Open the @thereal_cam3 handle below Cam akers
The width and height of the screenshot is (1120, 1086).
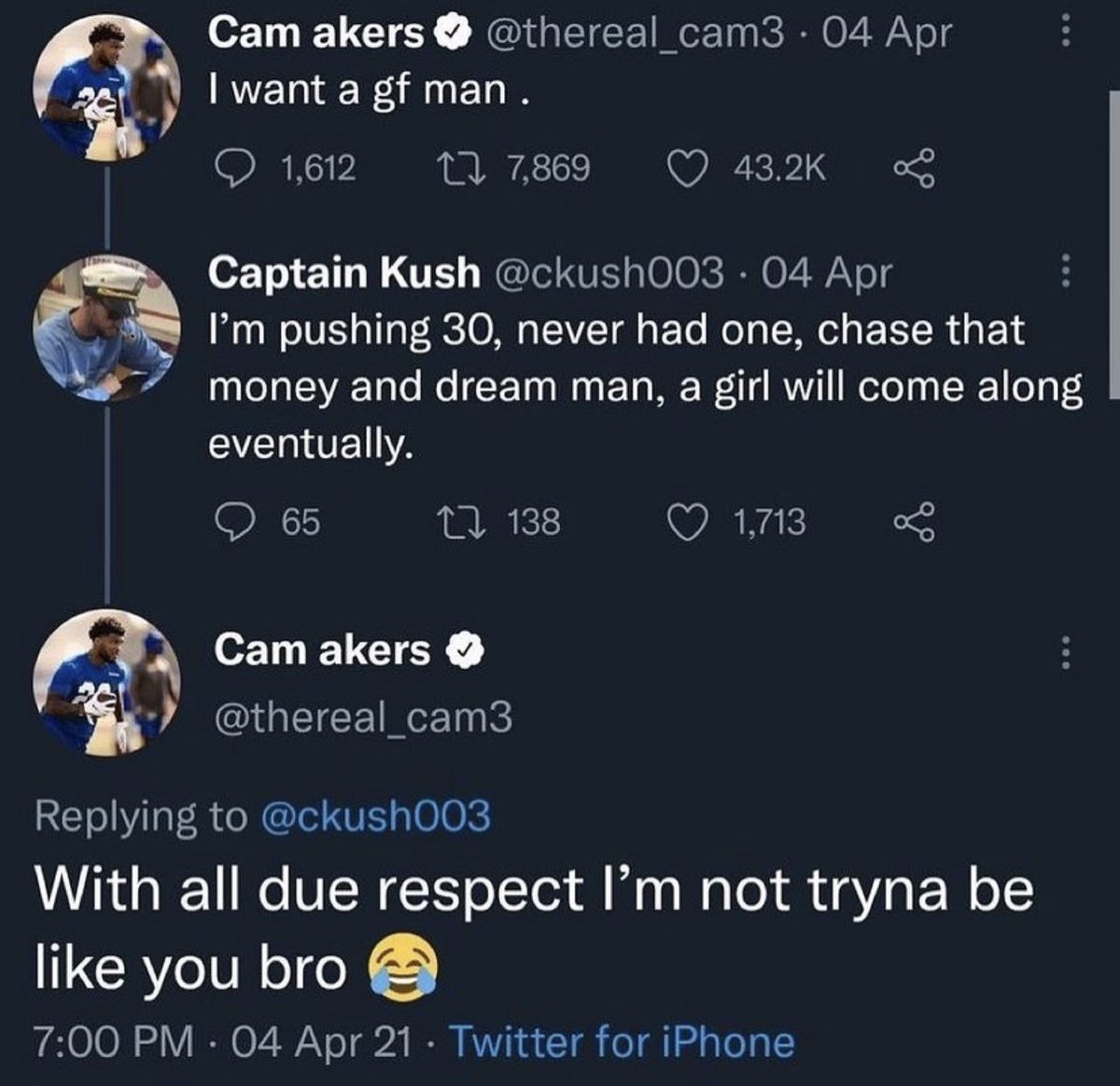363,717
